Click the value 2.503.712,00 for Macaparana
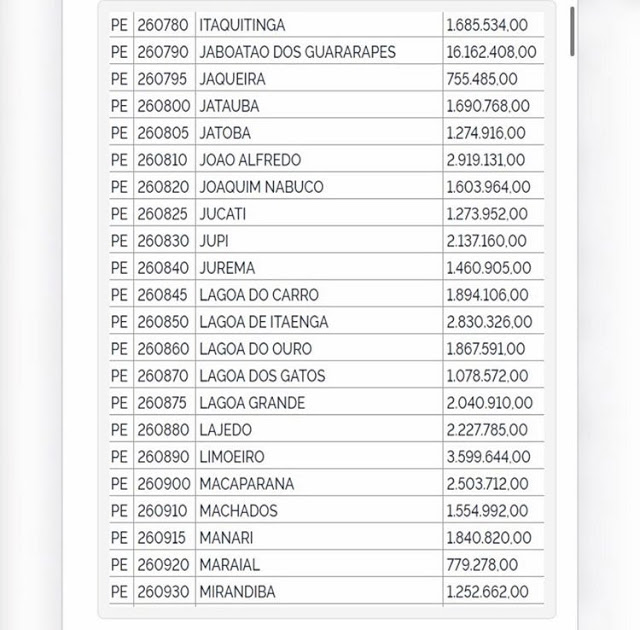 coord(487,483)
